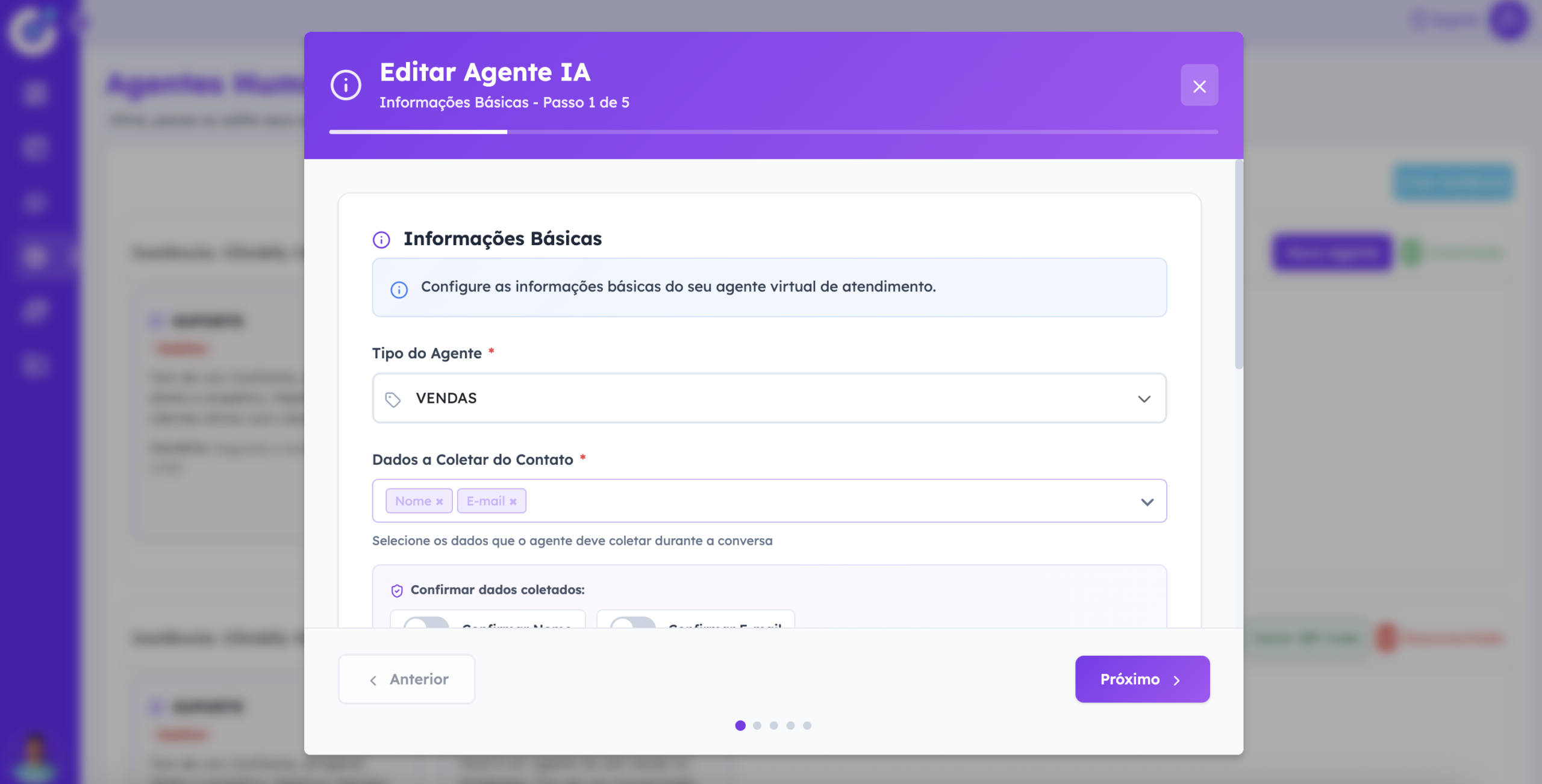This screenshot has height=784, width=1542.
Task: Click the info icon in blue notice
Action: coord(399,290)
